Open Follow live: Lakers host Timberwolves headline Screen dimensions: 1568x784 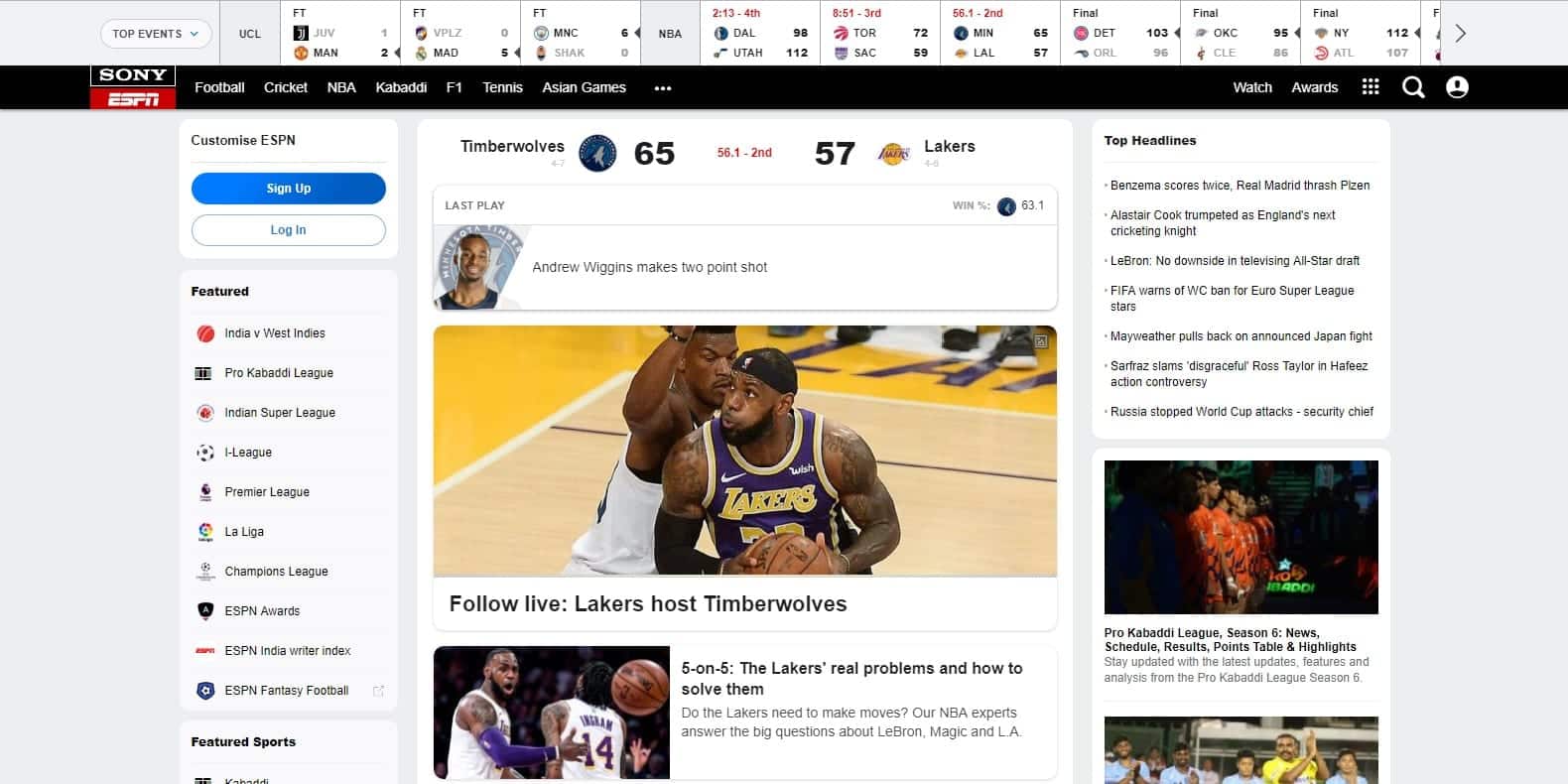[x=648, y=603]
